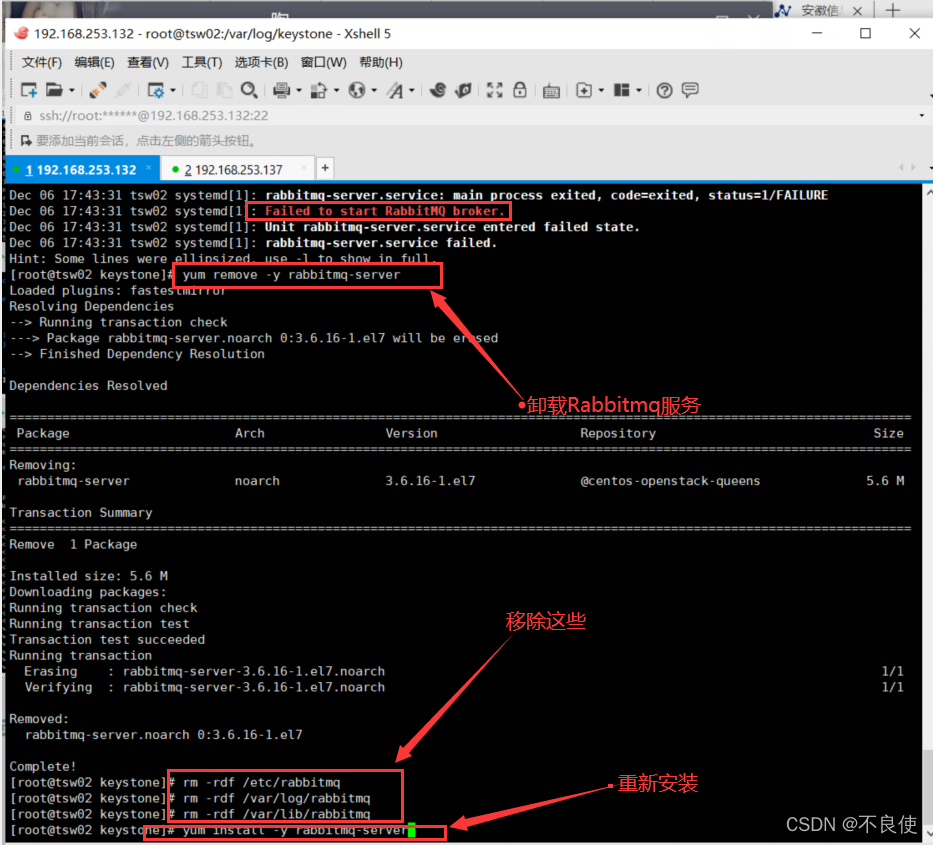This screenshot has height=845, width=933.
Task: Click the 'rm -rdf /var/log/rabbitmq' command text
Action: tap(276, 799)
